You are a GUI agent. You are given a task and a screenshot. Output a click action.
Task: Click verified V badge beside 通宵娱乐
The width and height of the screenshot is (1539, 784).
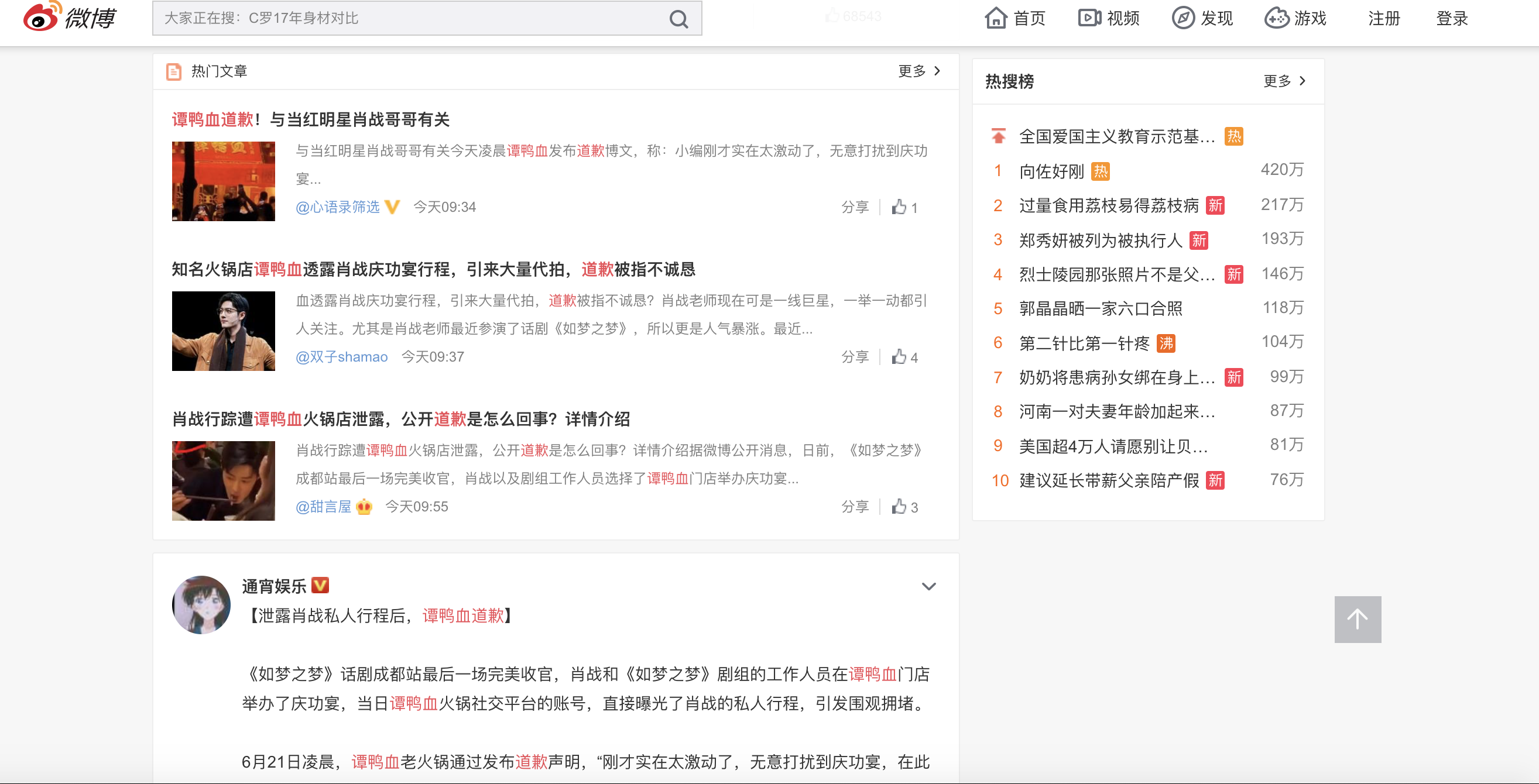(320, 585)
